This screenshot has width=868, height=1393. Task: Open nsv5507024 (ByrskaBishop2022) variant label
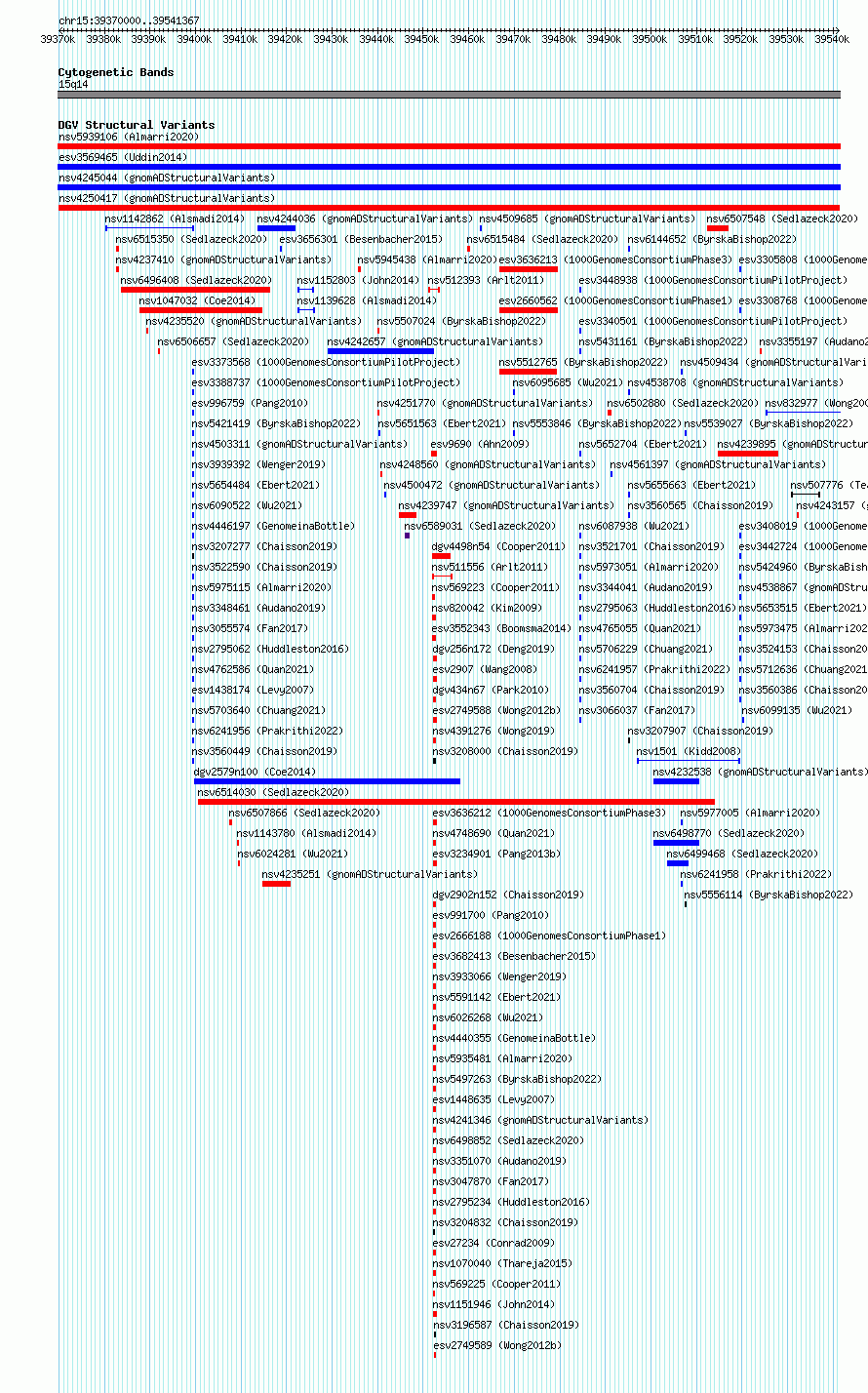[461, 321]
